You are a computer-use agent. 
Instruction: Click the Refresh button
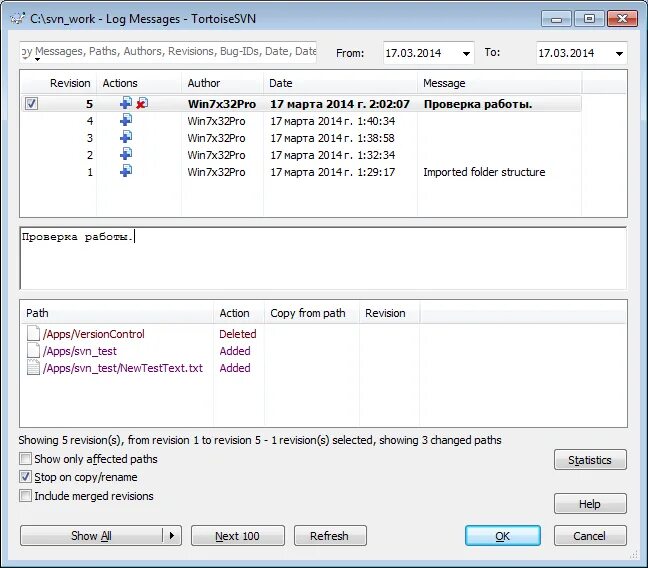pyautogui.click(x=330, y=536)
